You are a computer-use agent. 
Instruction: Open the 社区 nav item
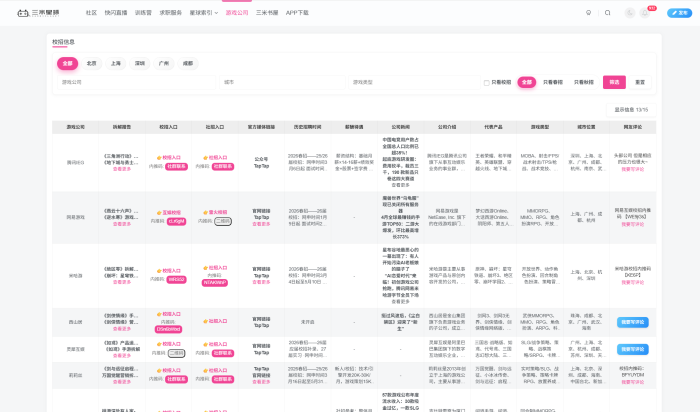coord(92,13)
